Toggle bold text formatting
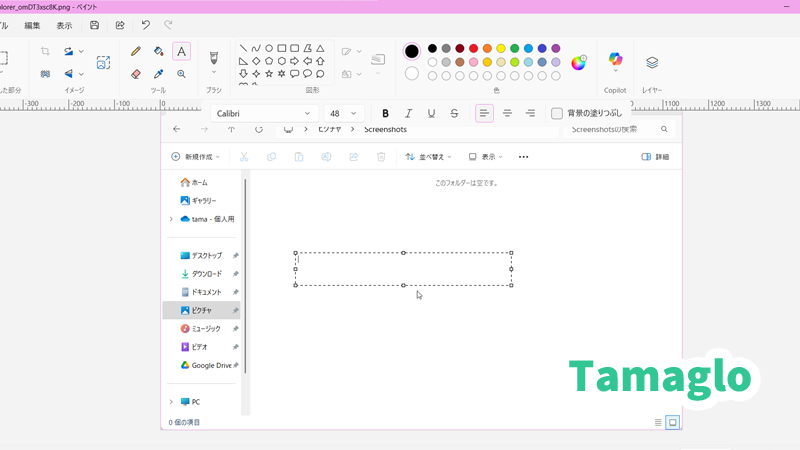The height and width of the screenshot is (450, 800). point(385,114)
